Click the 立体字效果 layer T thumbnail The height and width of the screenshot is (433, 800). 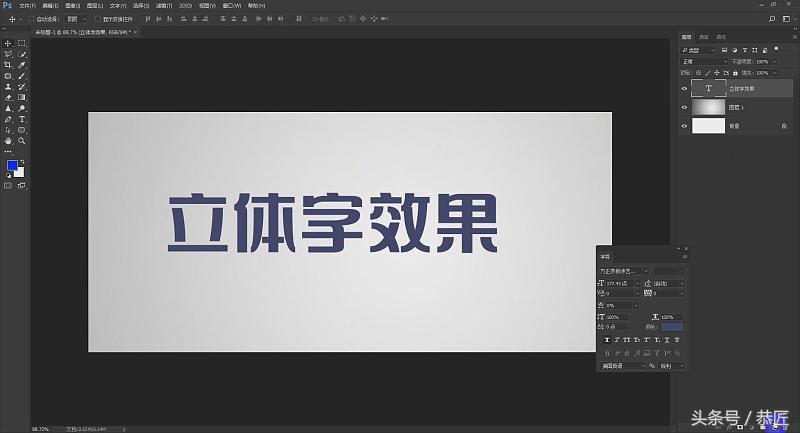[708, 88]
